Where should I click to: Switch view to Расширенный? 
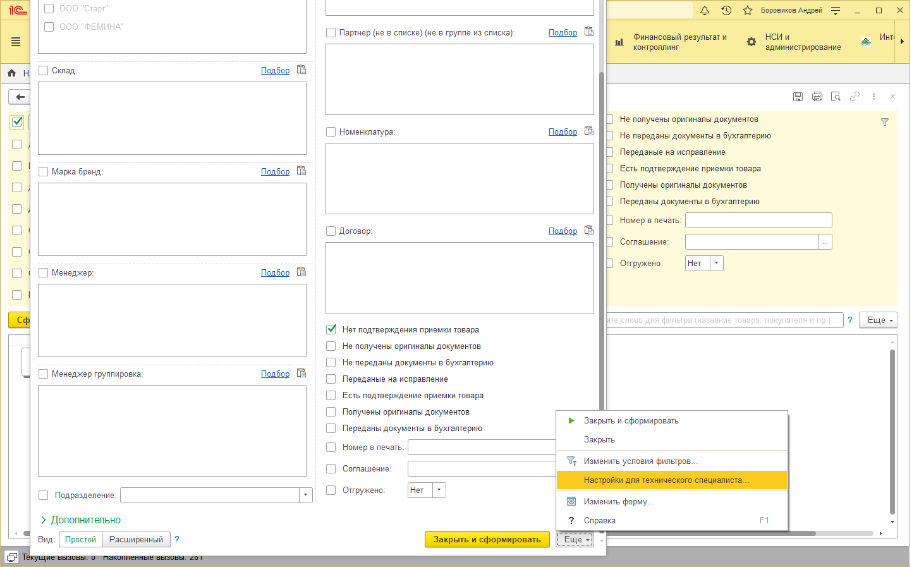click(x=135, y=539)
